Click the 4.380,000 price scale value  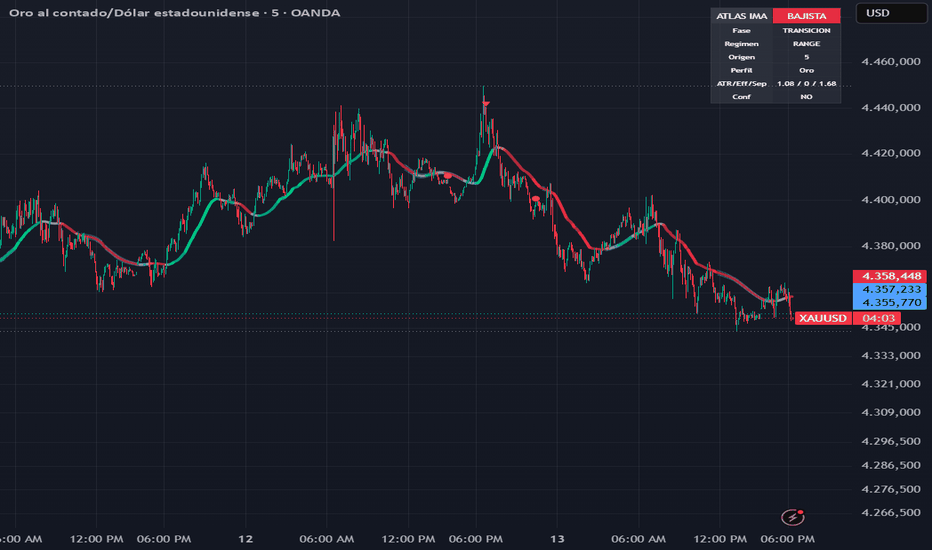[x=890, y=246]
